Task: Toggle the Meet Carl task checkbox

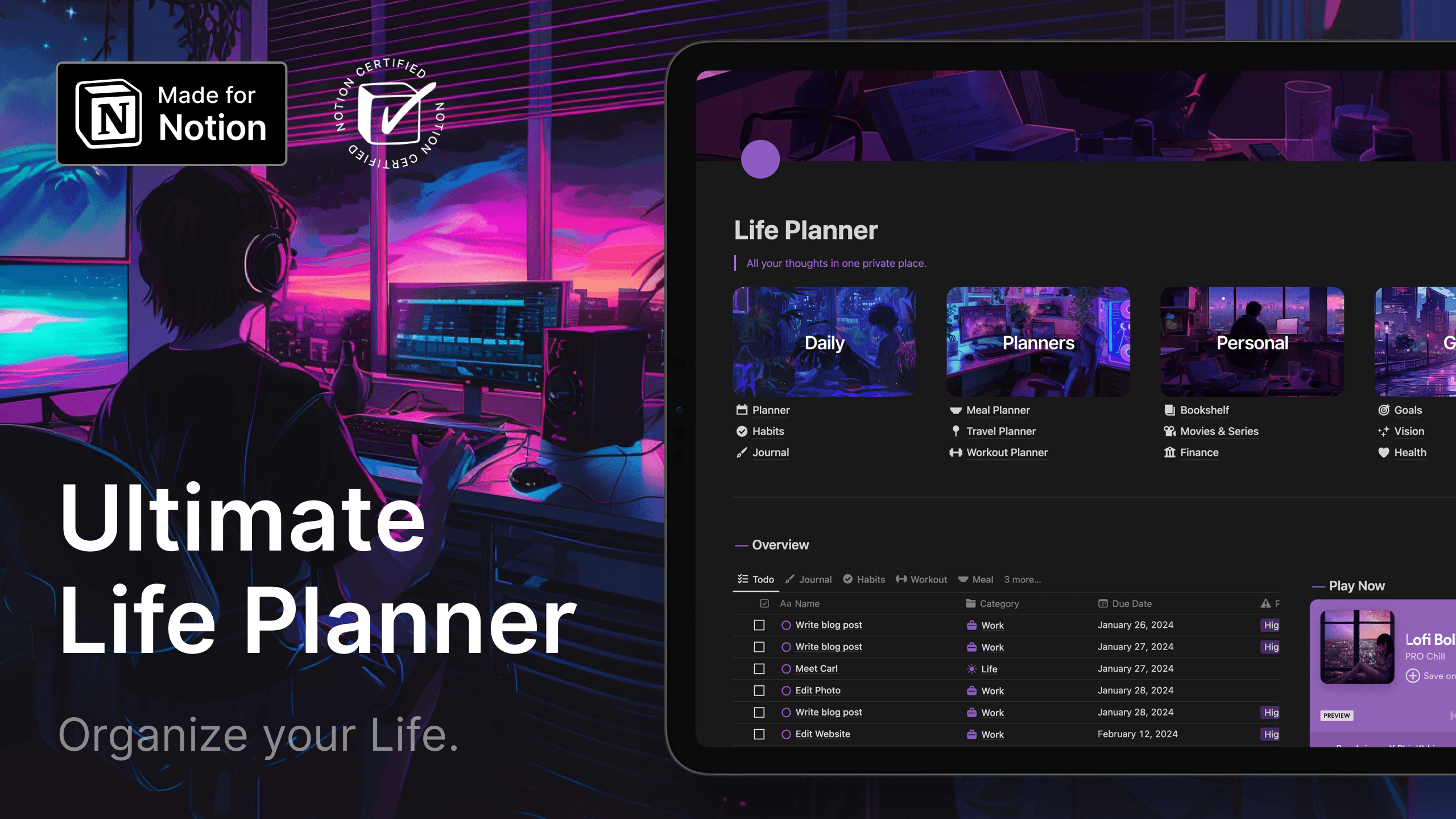Action: tap(759, 668)
